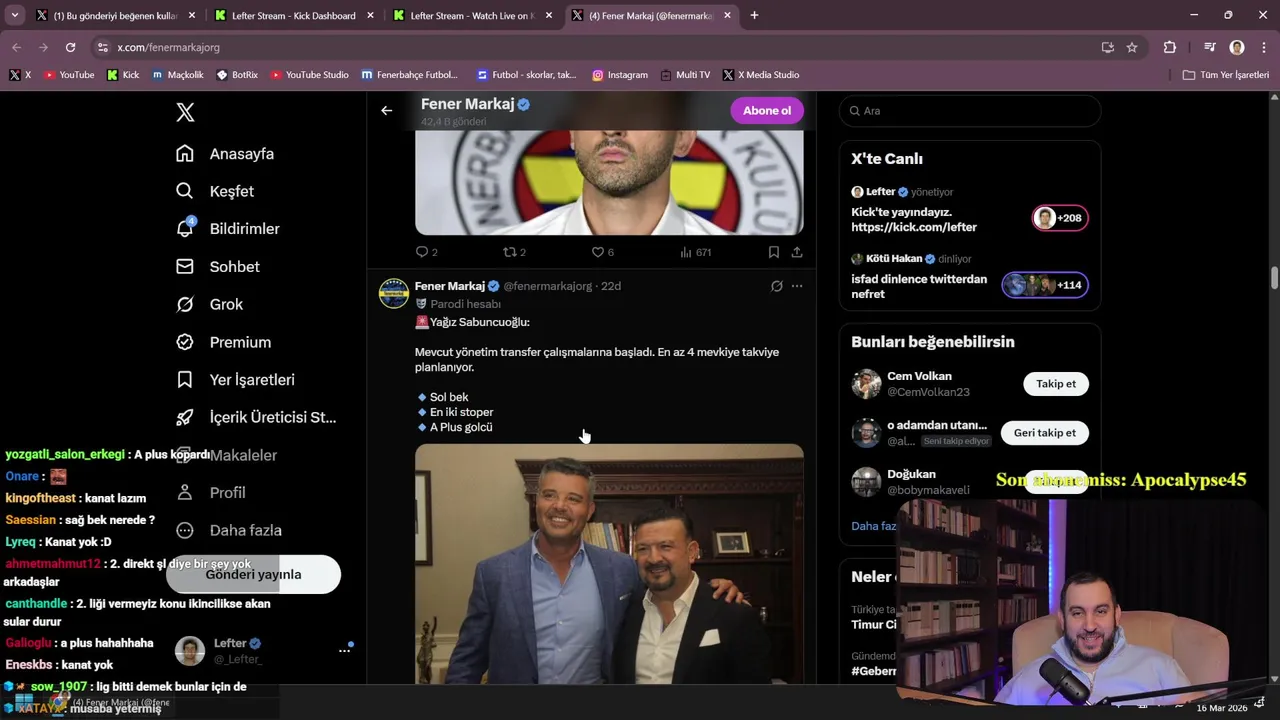Open Bildirimler notifications
Image resolution: width=1280 pixels, height=720 pixels.
pos(228,229)
